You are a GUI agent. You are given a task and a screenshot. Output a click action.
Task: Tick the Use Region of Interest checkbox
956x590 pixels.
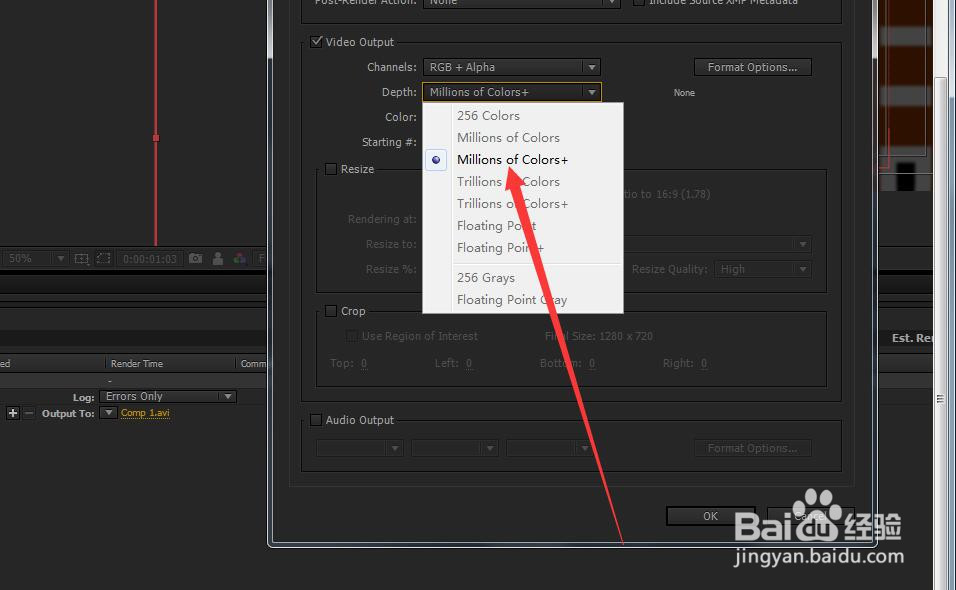click(x=352, y=336)
